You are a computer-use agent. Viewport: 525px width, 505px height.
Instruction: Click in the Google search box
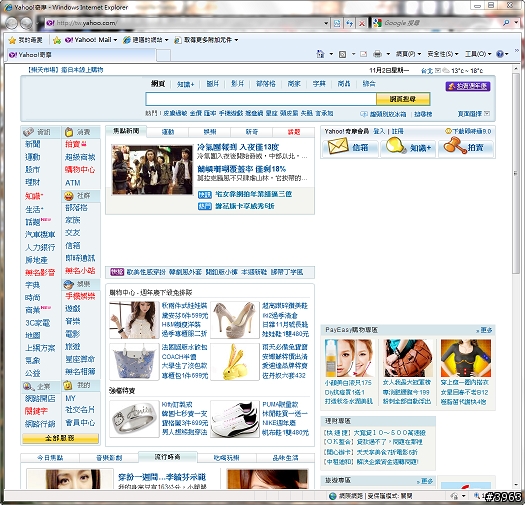click(x=441, y=23)
